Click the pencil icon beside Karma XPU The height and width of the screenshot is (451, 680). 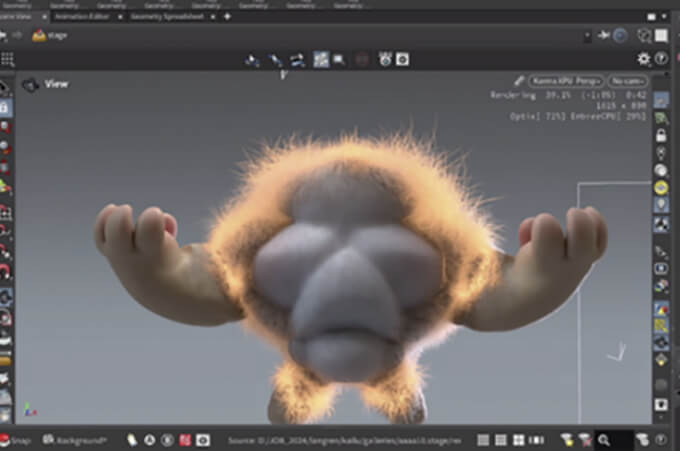click(x=519, y=81)
